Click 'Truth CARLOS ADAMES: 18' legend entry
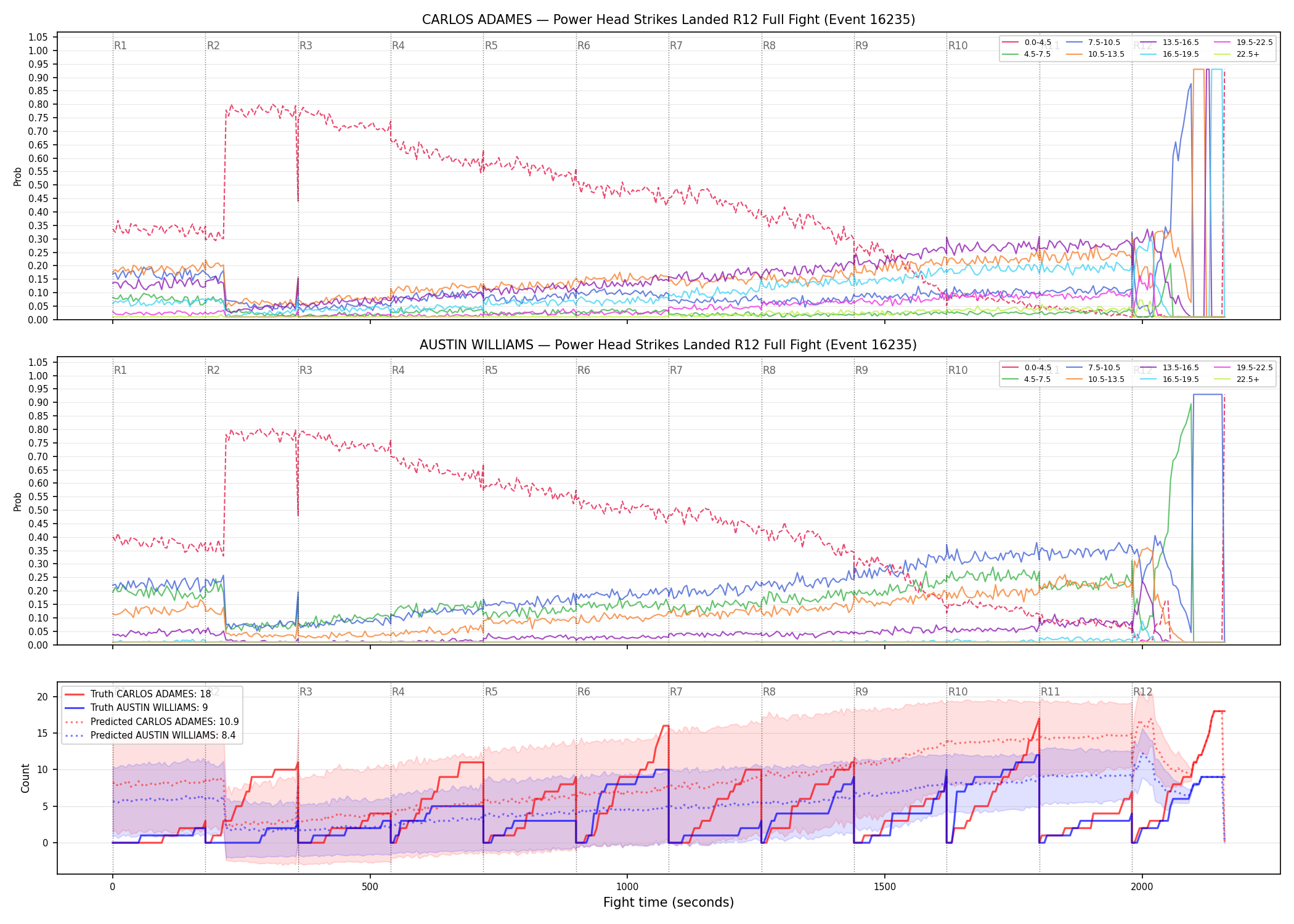This screenshot has width=1294, height=924. click(150, 694)
